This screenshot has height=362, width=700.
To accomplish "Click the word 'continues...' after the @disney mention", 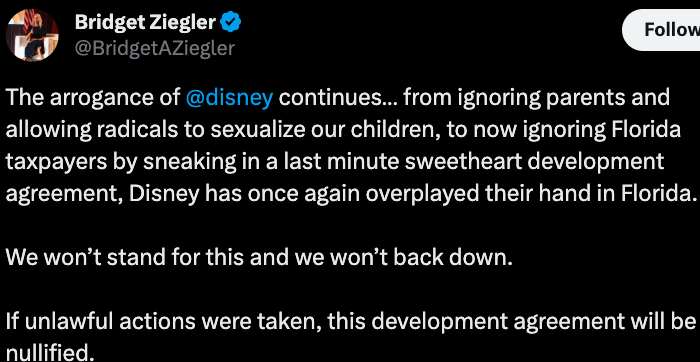I will [338, 98].
